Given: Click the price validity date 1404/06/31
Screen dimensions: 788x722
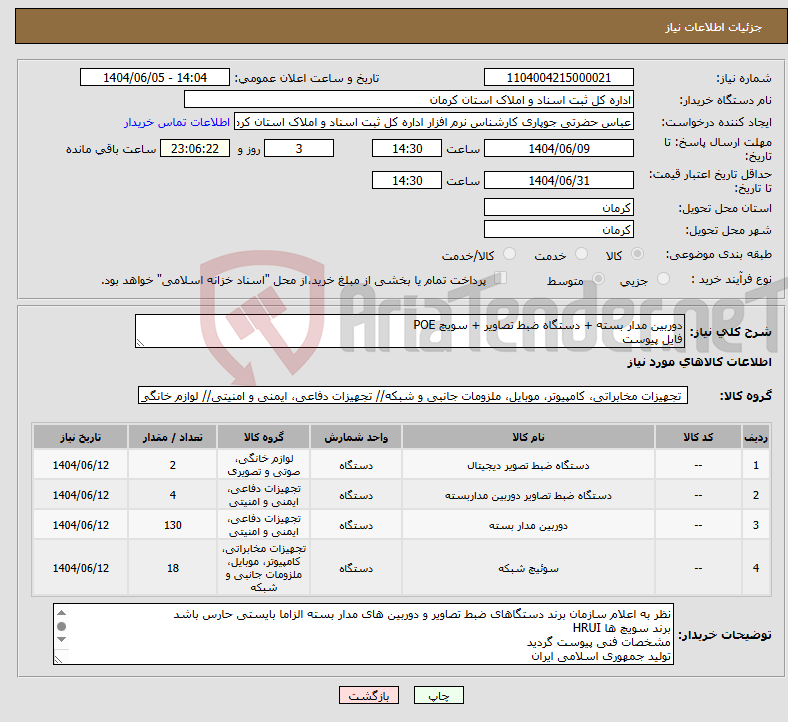Looking at the screenshot, I should point(558,180).
